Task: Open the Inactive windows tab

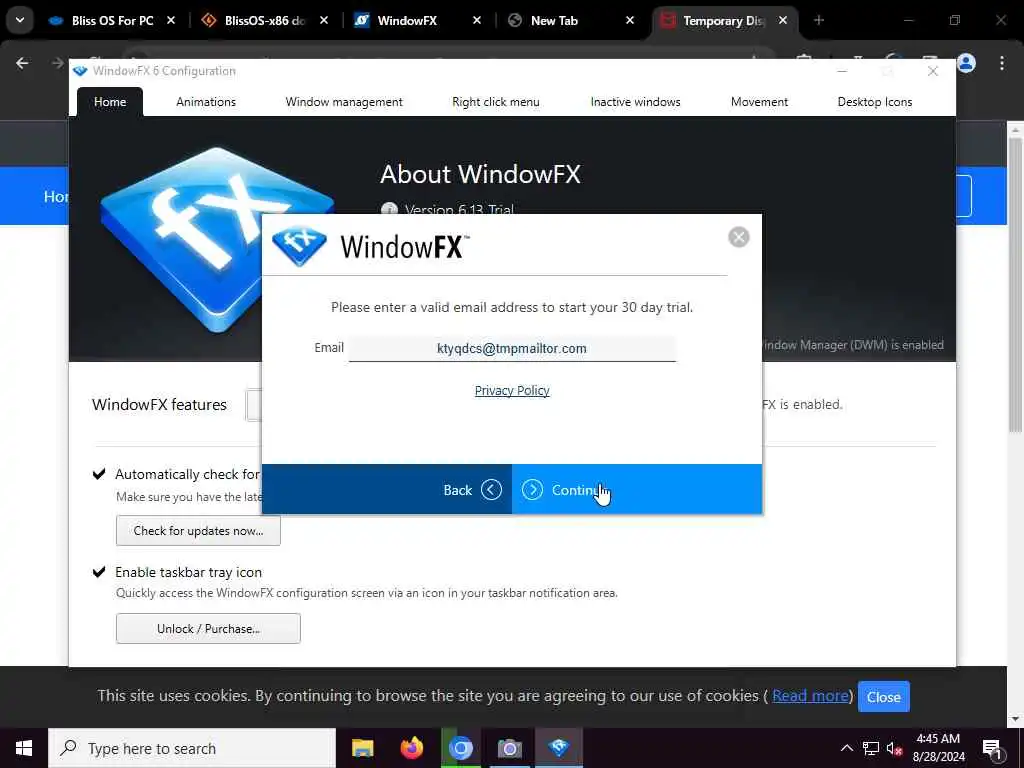Action: click(635, 102)
